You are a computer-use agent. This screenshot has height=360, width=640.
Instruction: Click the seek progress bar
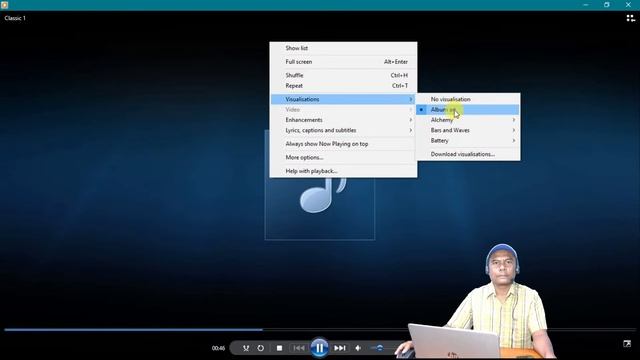[x=320, y=329]
